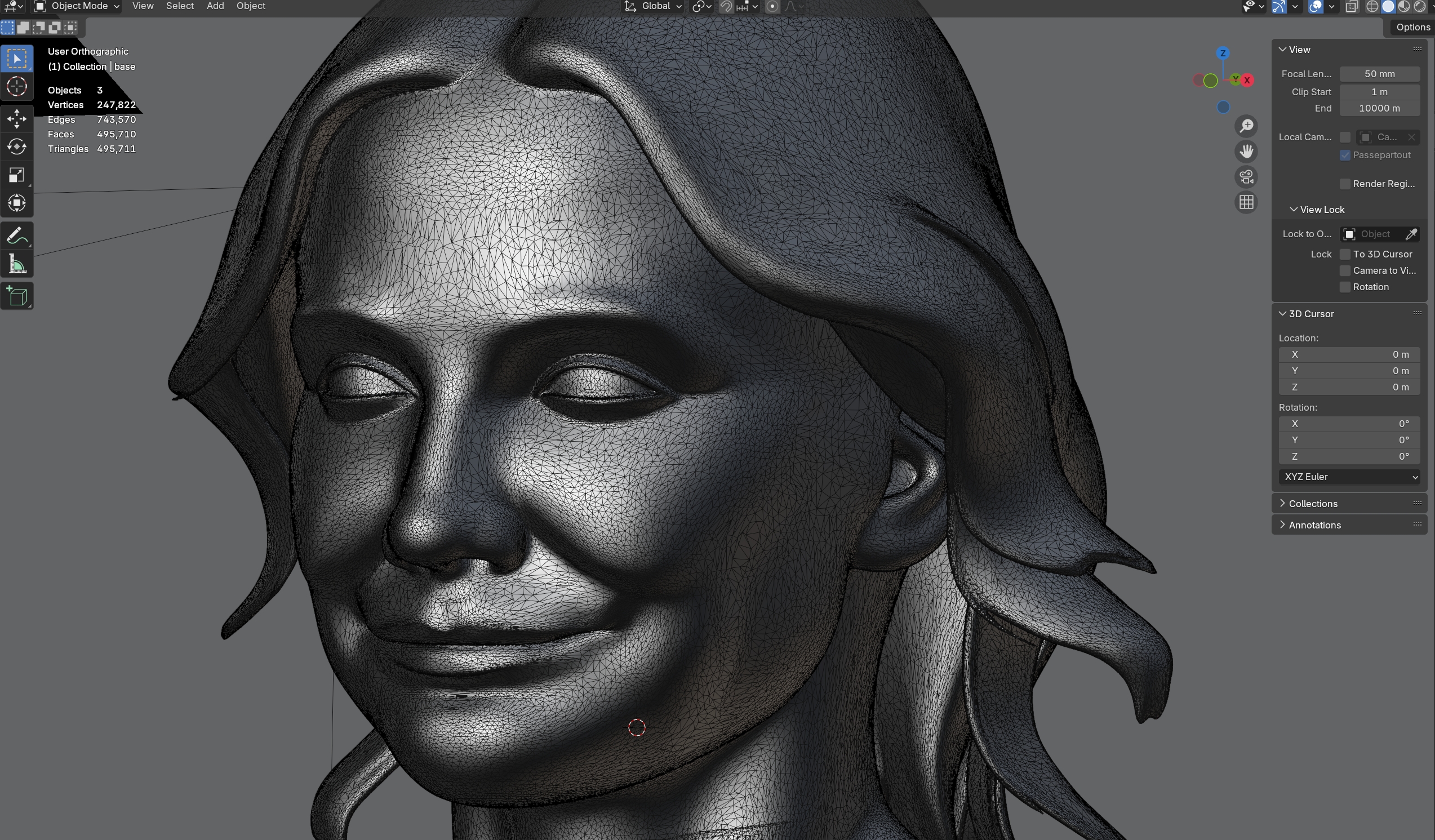Click the red X axis gizmo

(x=1247, y=81)
